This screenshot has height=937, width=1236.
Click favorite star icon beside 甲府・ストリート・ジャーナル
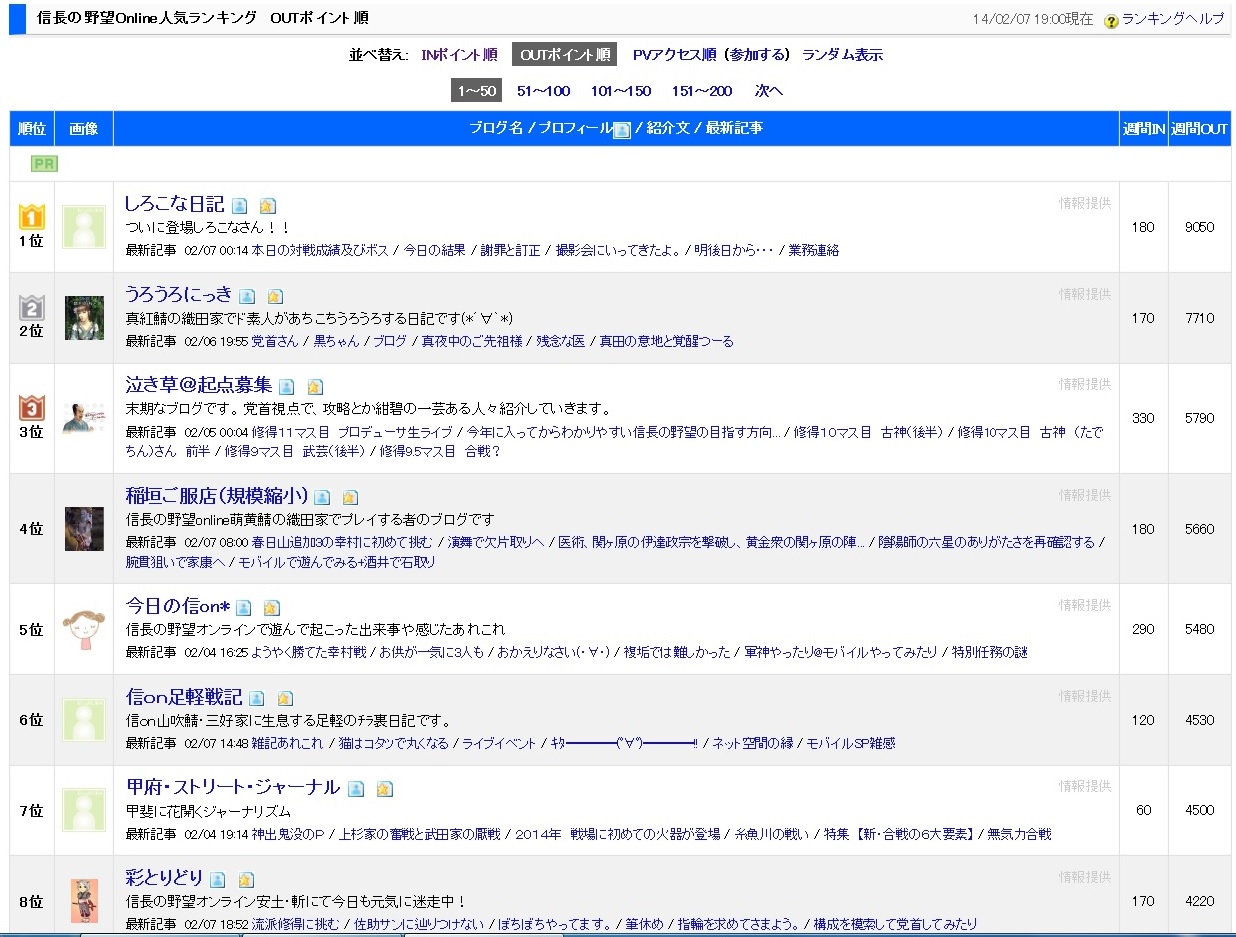(x=384, y=789)
